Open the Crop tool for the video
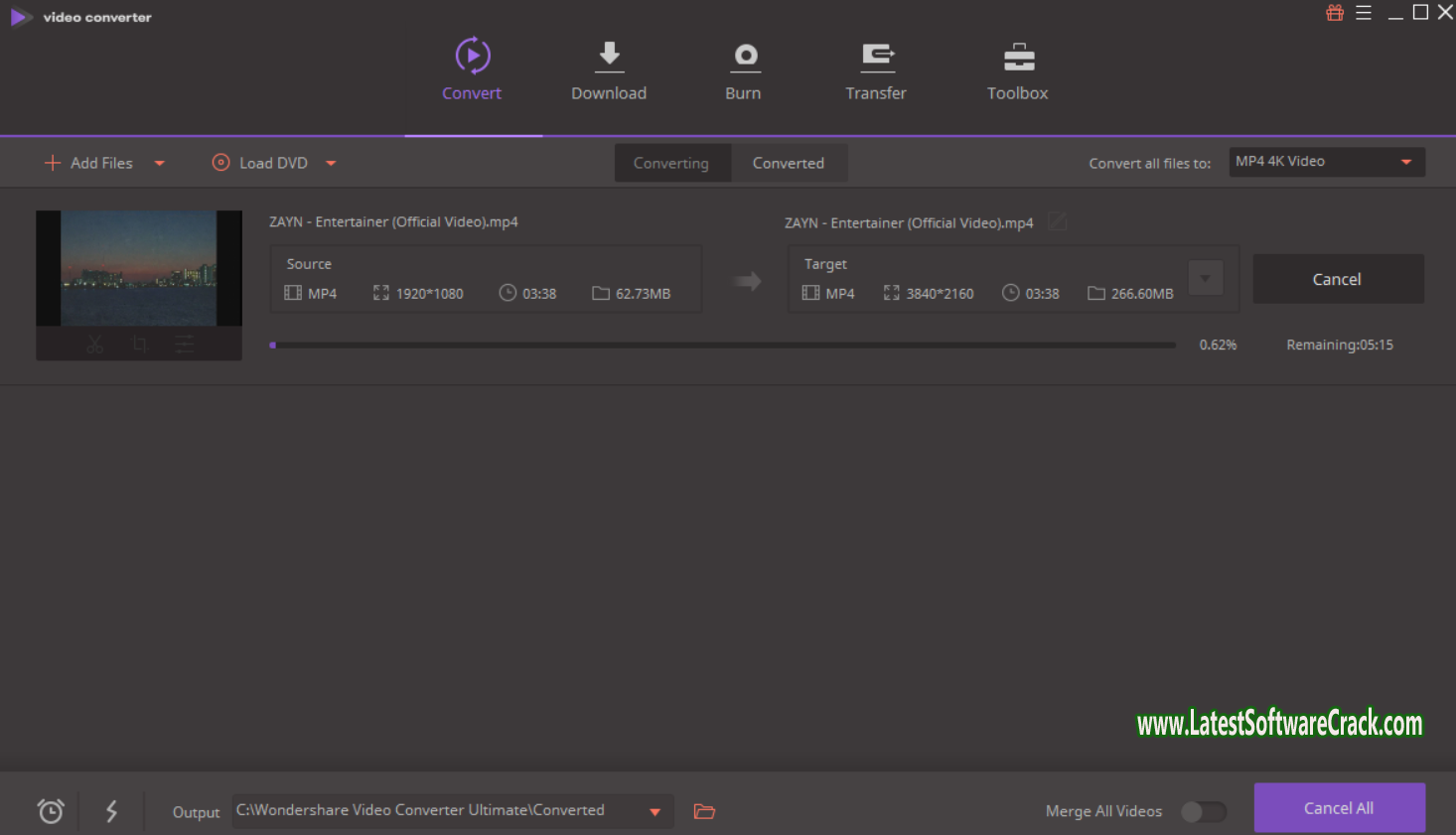The height and width of the screenshot is (835, 1456). point(139,344)
